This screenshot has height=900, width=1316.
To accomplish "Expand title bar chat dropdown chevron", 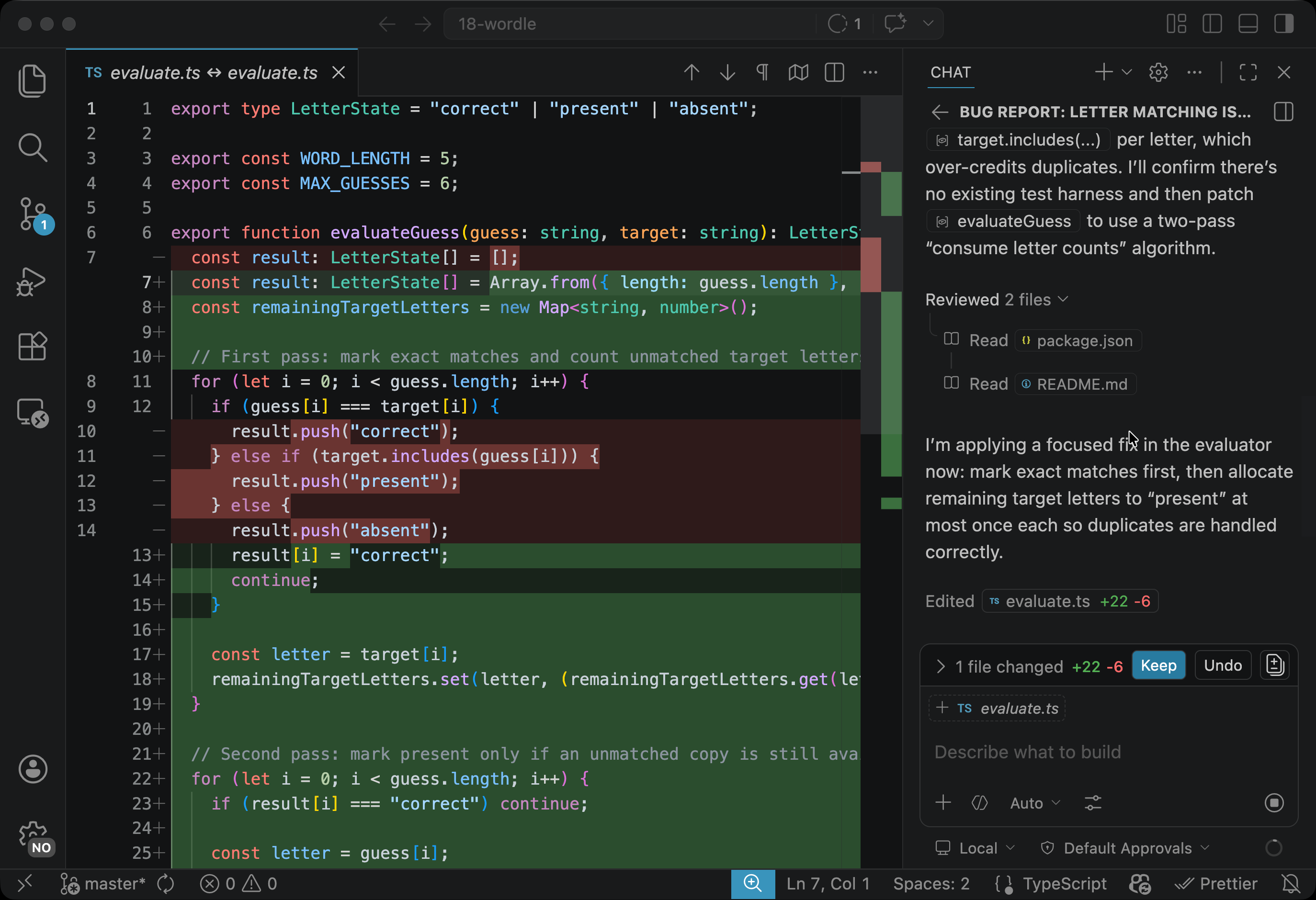I will (928, 24).
